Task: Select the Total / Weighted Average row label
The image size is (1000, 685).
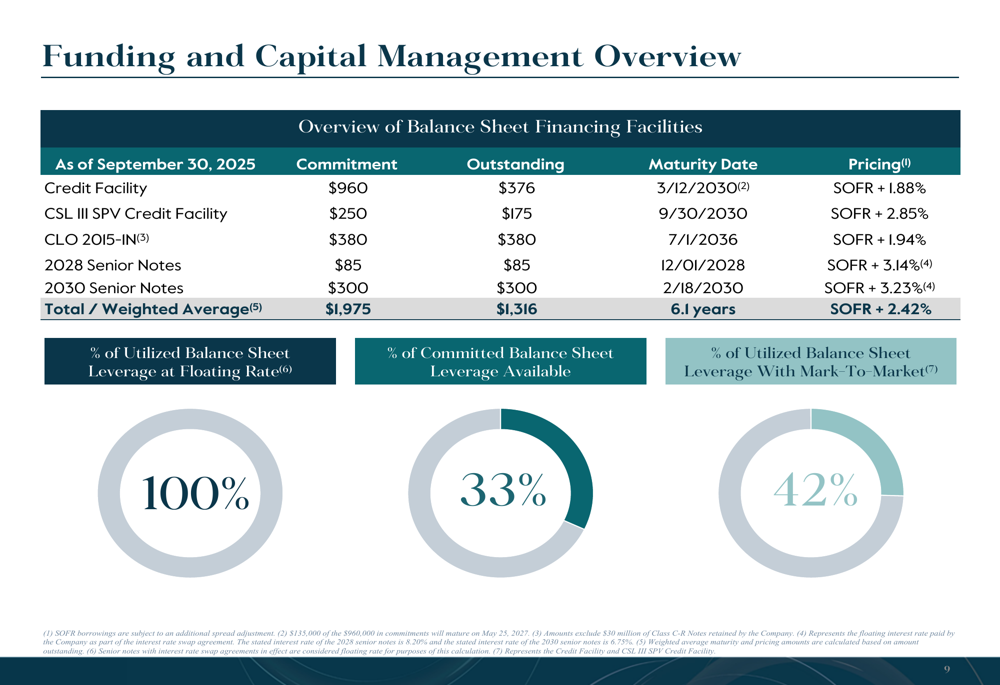Action: (153, 309)
